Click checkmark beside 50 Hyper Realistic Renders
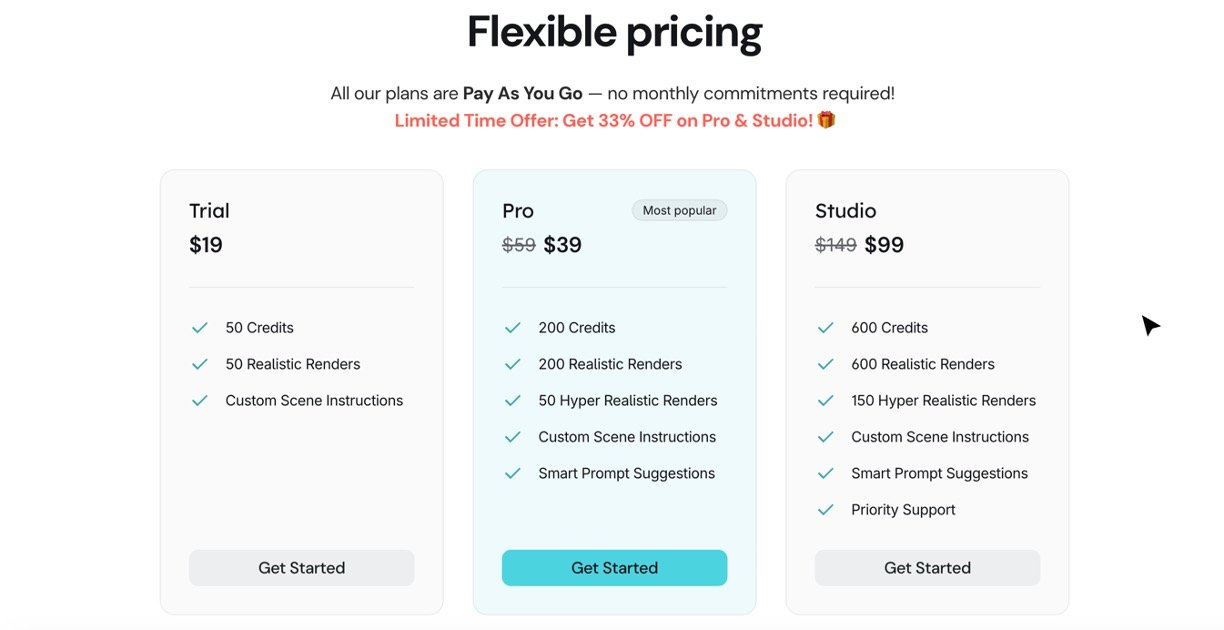 (513, 400)
